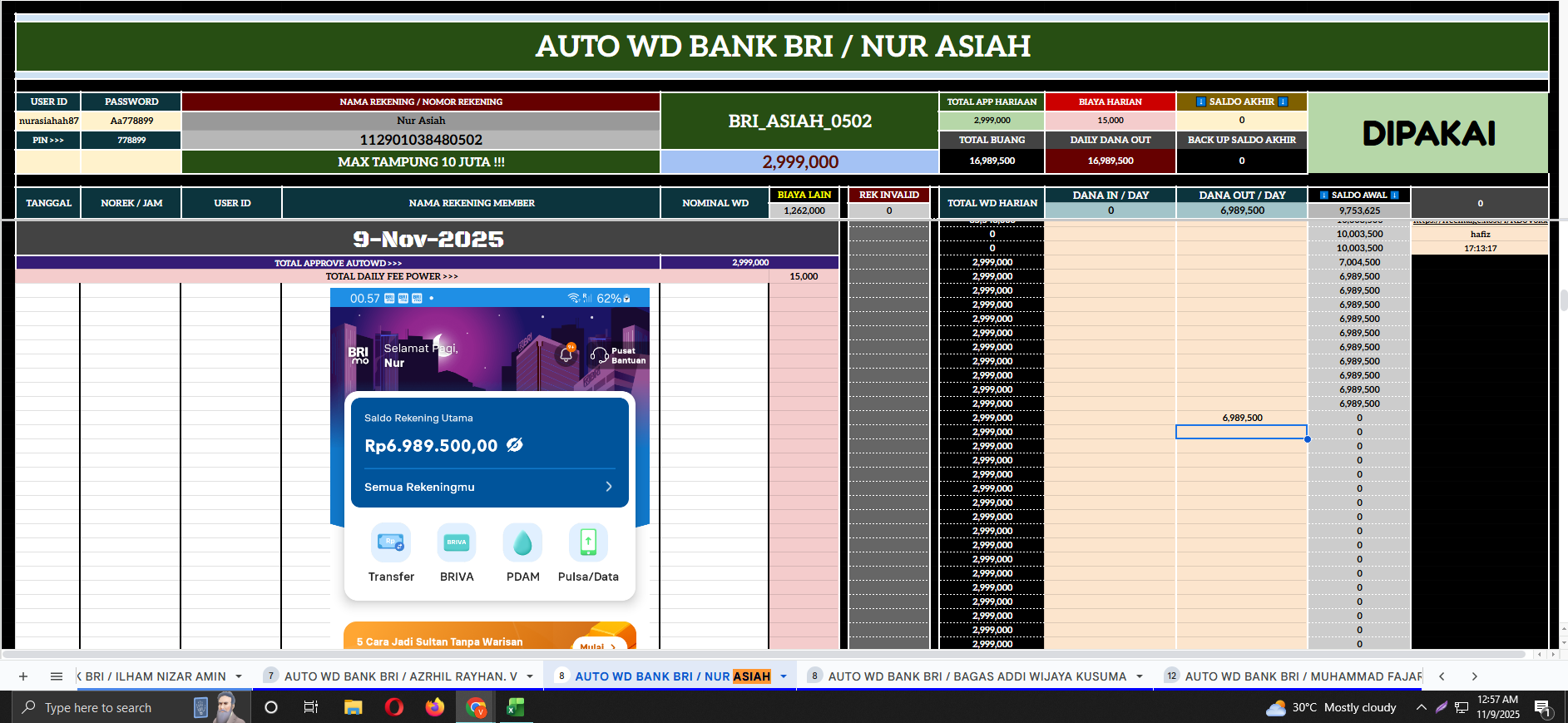Click the password cell Aa778899
Image resolution: width=1568 pixels, height=723 pixels.
click(131, 121)
